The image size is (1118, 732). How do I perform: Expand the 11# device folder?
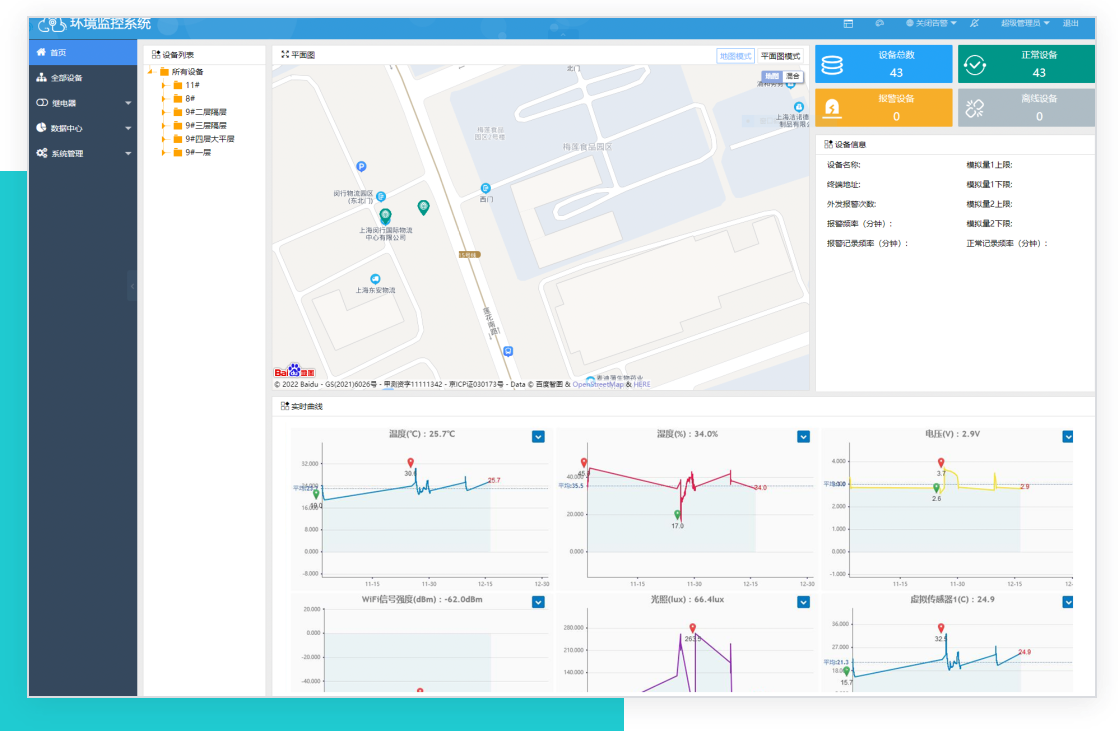coord(164,86)
